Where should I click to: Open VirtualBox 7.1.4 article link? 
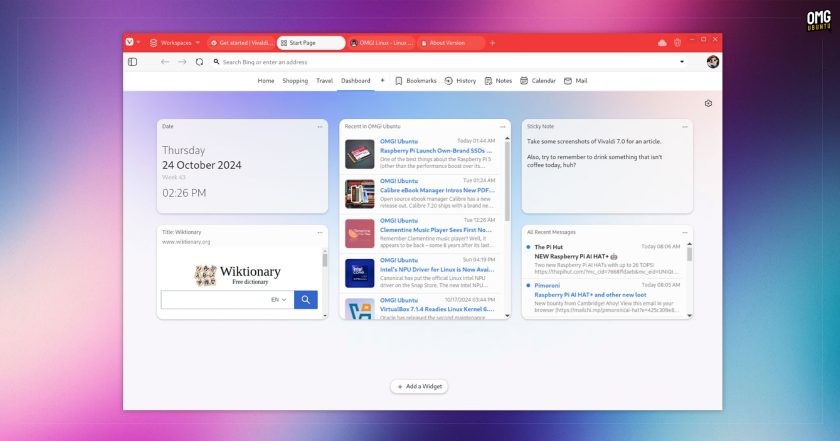pos(437,309)
